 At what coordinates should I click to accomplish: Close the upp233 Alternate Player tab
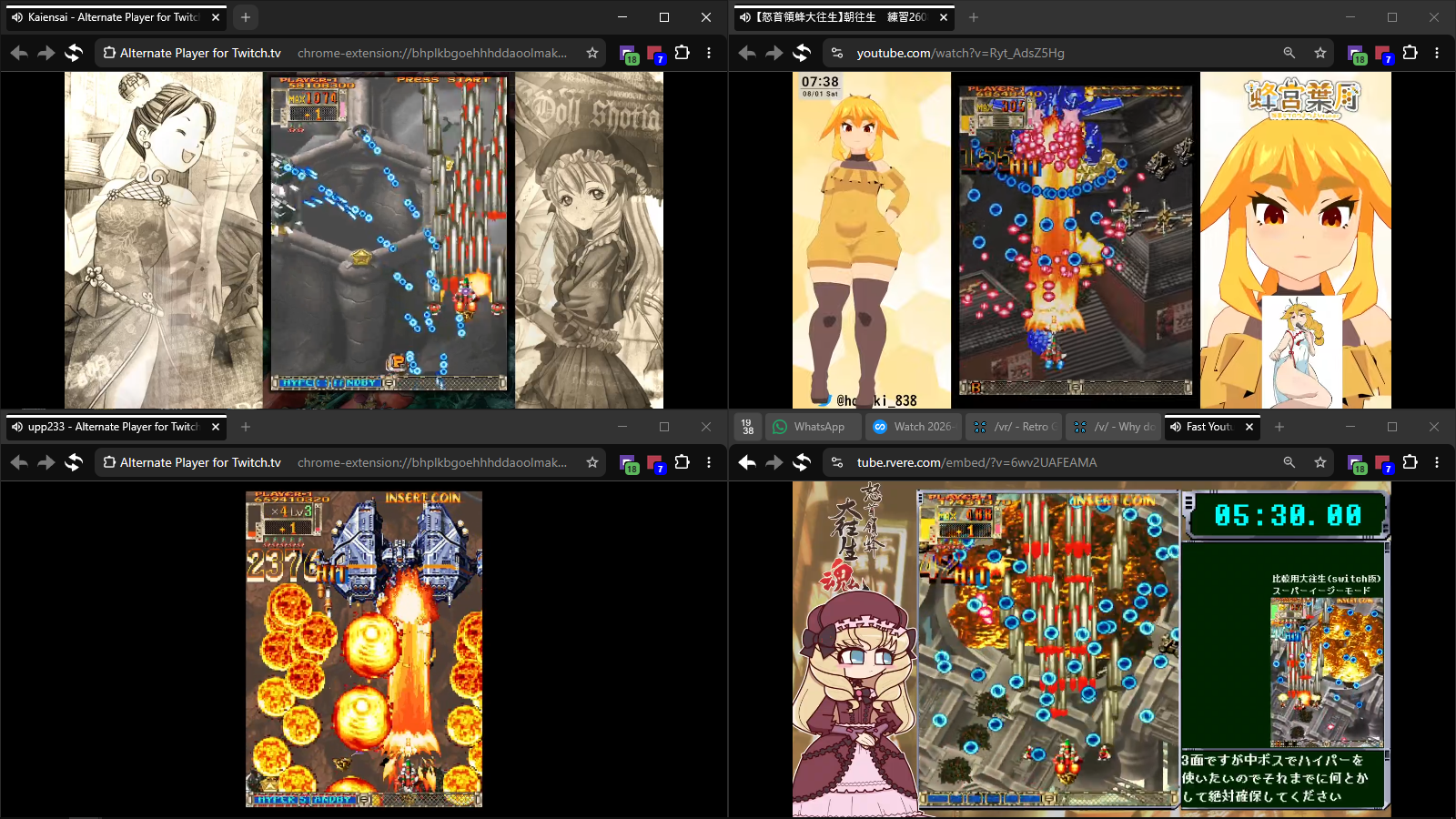[216, 427]
